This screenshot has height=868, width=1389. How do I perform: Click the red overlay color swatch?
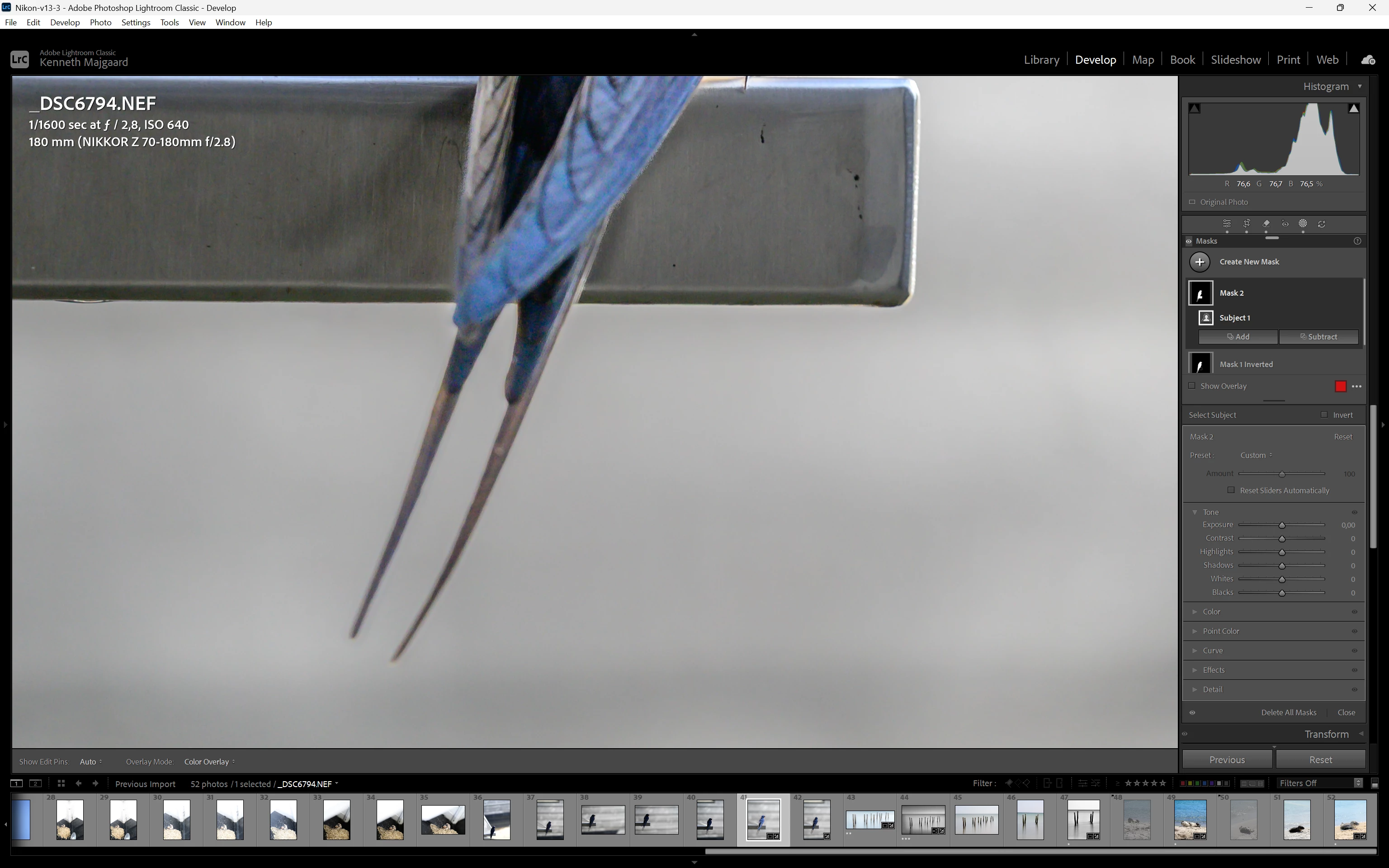(1341, 387)
